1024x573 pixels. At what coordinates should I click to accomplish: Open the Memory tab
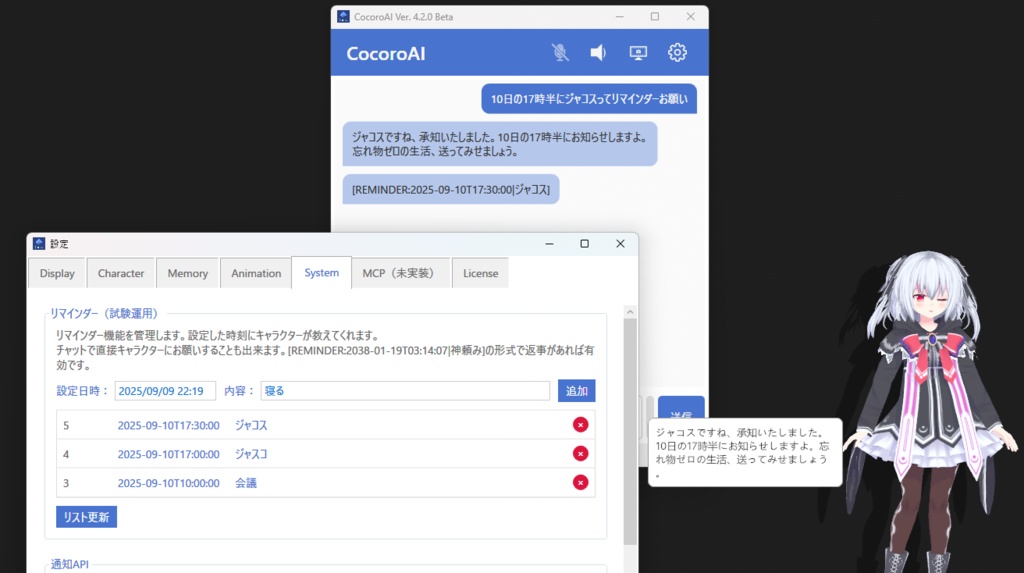click(x=187, y=273)
